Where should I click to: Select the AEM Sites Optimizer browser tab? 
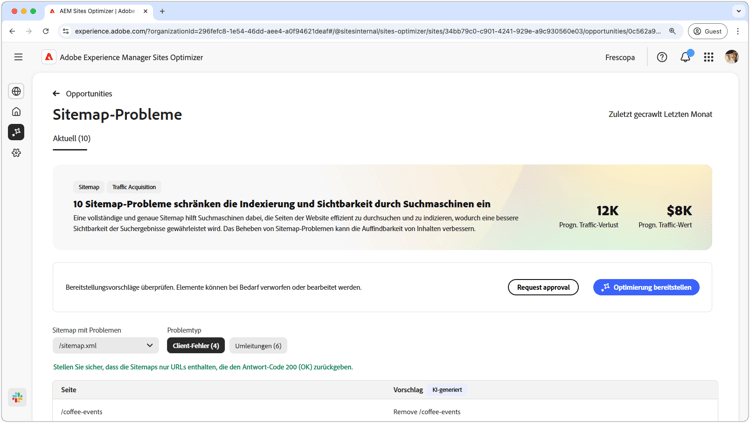(x=99, y=11)
